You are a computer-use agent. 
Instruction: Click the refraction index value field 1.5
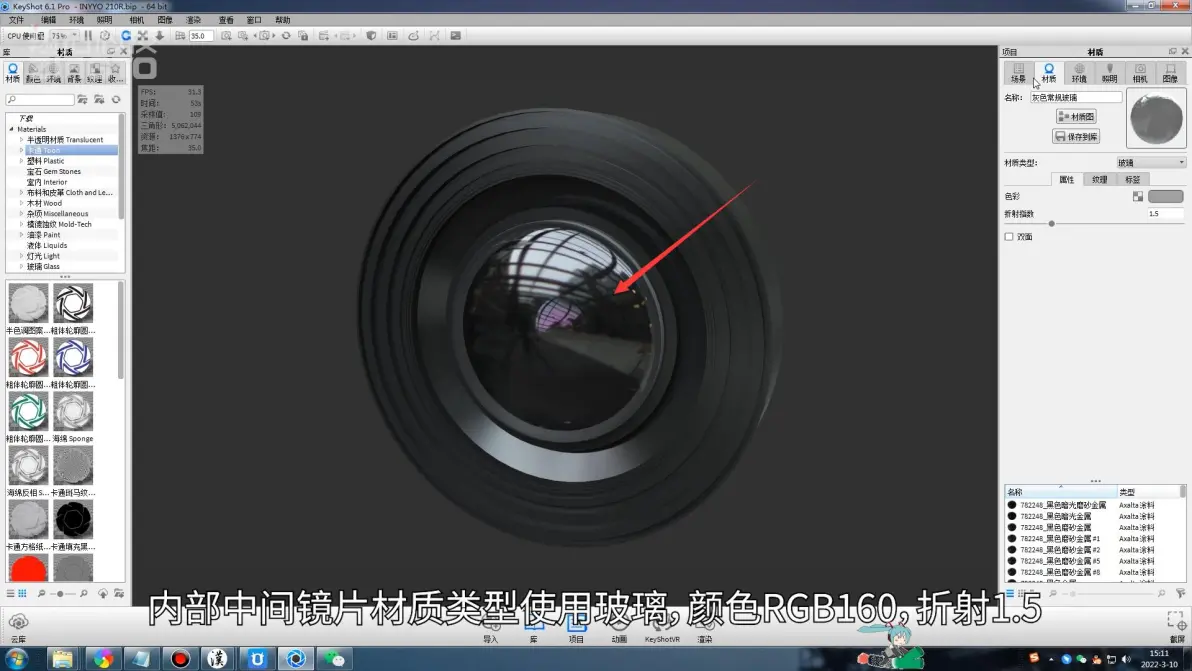[x=1165, y=214]
